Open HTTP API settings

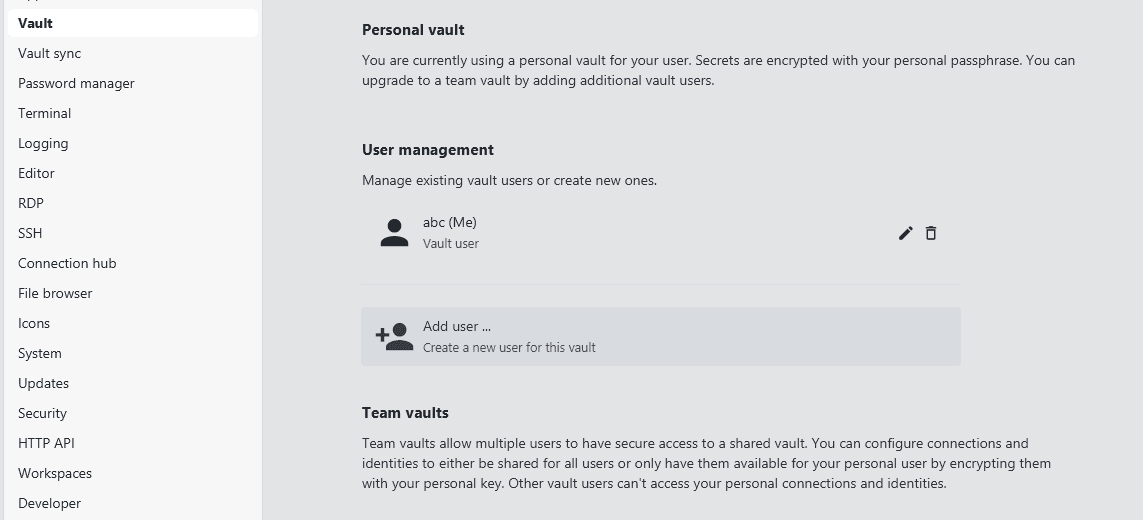click(46, 443)
